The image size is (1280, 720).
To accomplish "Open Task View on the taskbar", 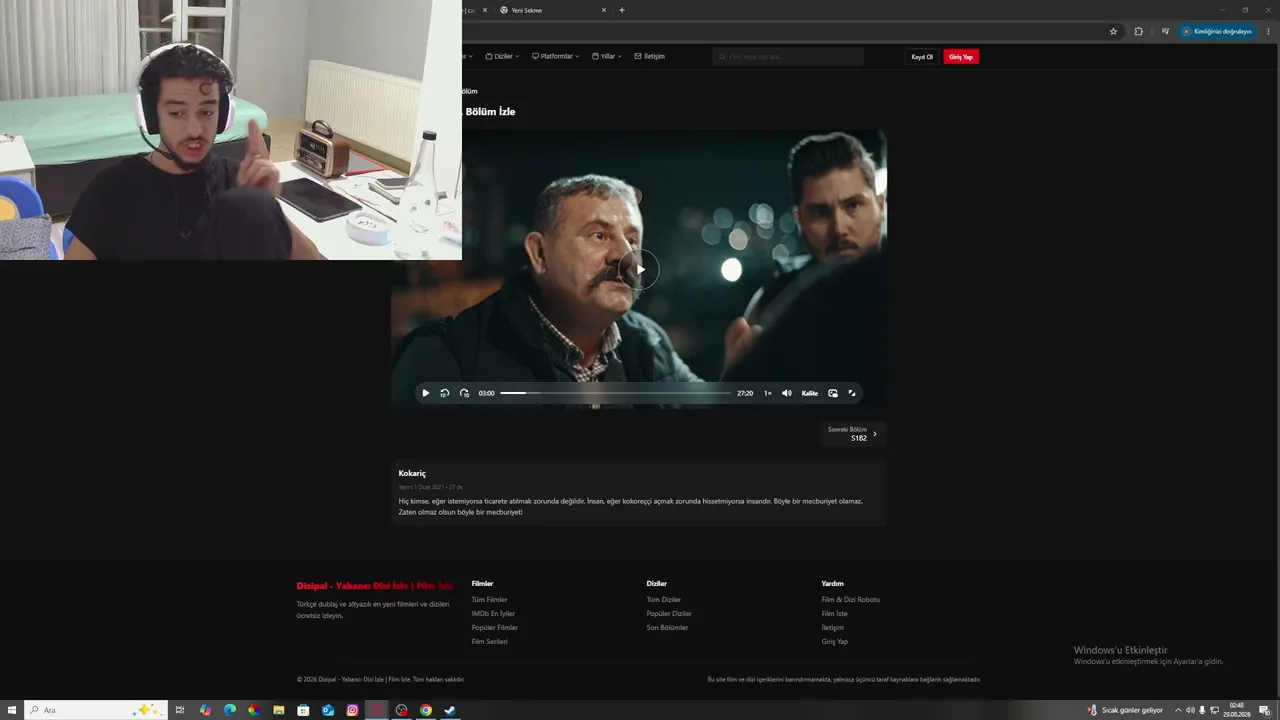I will (180, 710).
